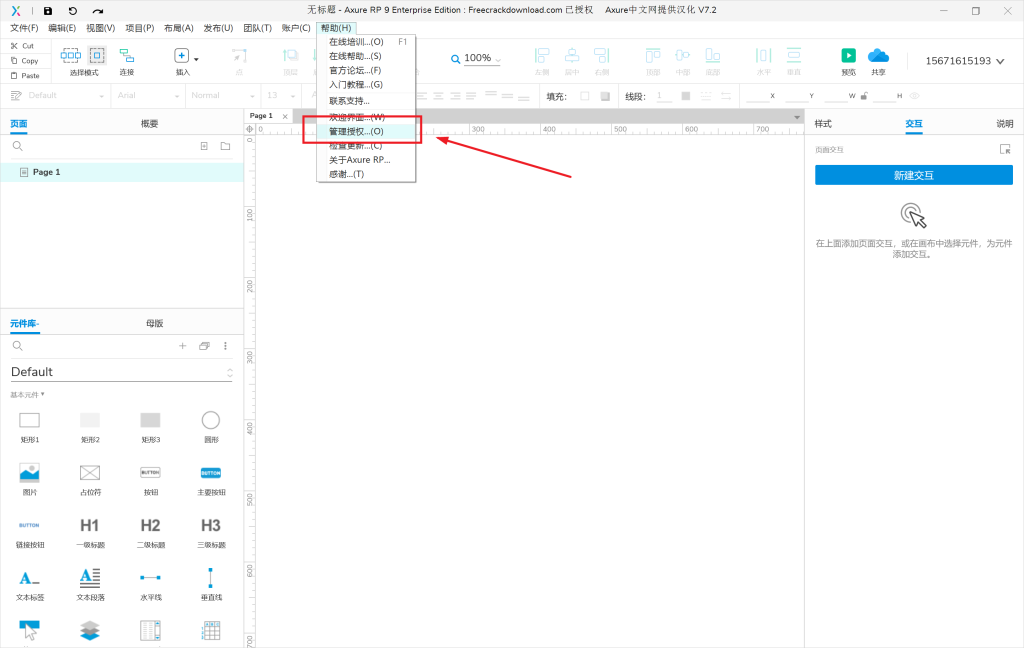The height and width of the screenshot is (648, 1024).
Task: Click the cloud Share (共享) icon
Action: [878, 56]
